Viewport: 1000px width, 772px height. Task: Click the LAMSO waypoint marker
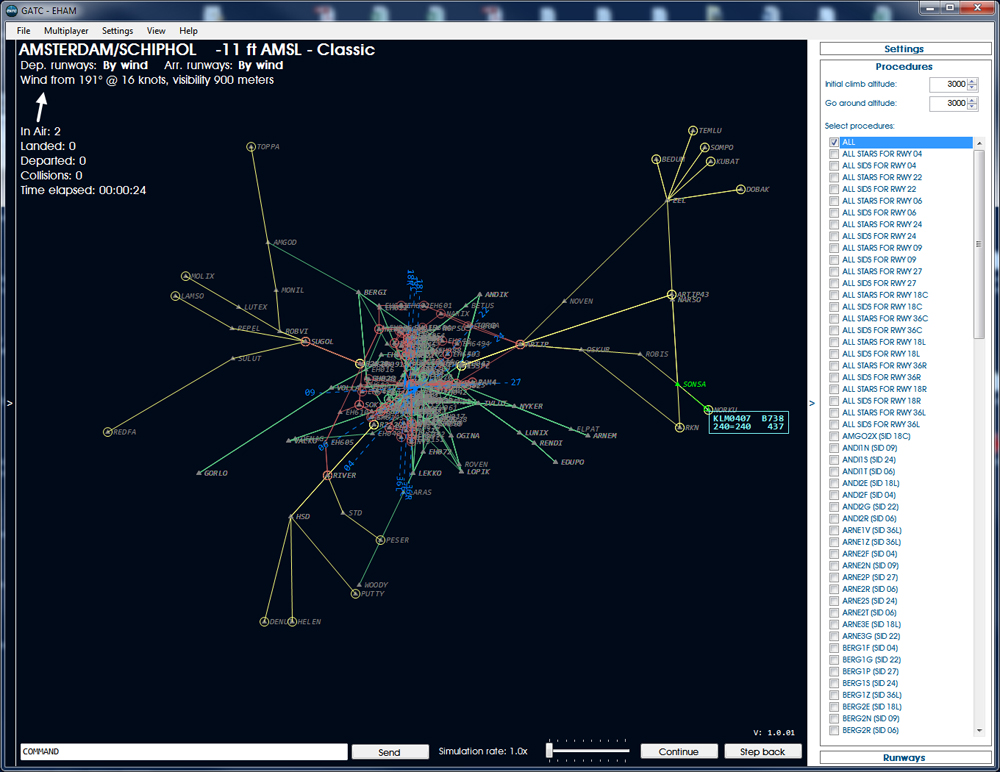[x=175, y=296]
